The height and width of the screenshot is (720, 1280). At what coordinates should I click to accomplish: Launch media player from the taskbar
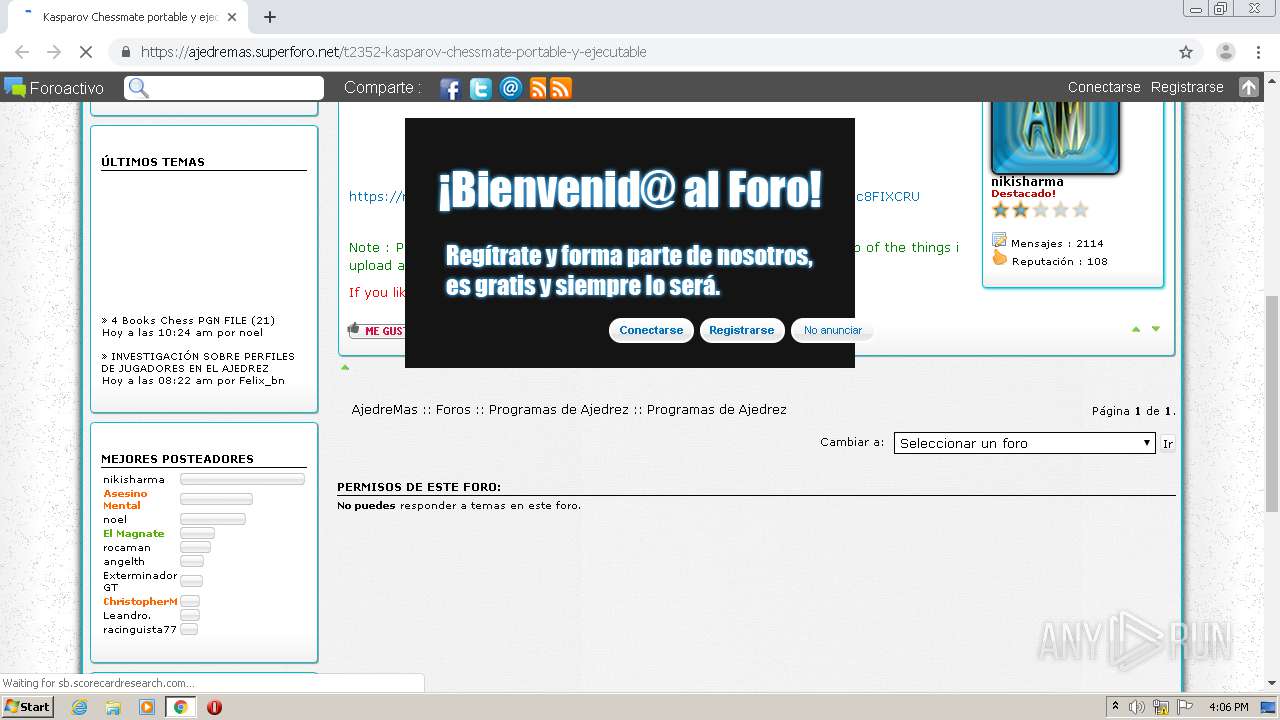[x=147, y=707]
